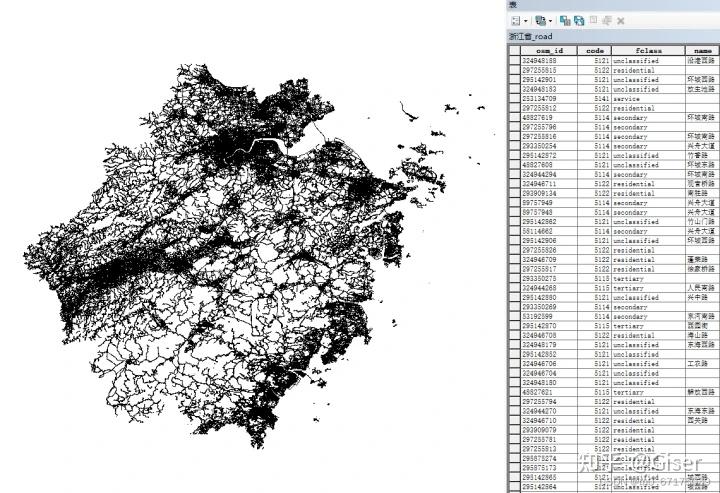Click the Switch Selection icon

(579, 21)
